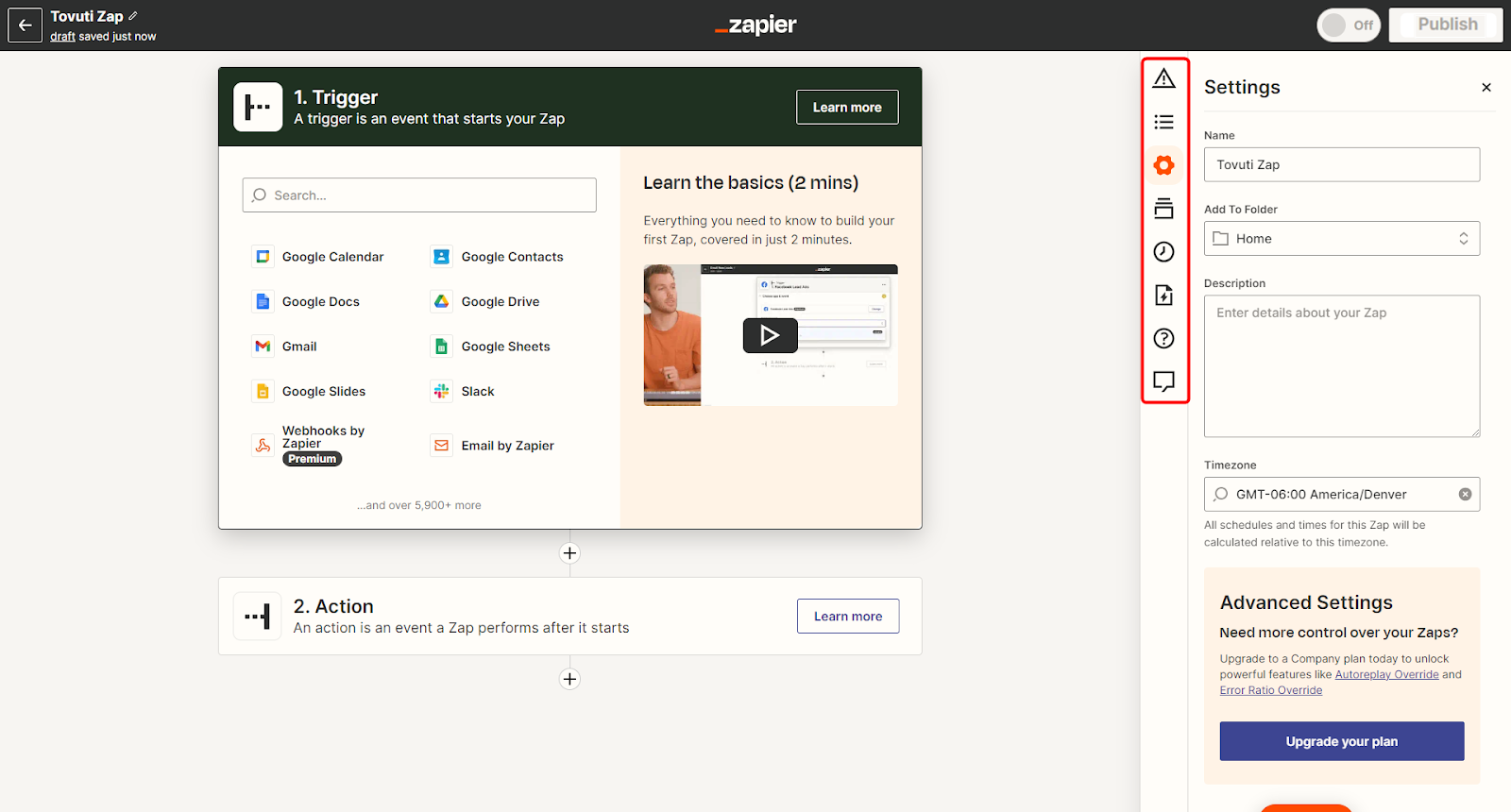Click the draft link under Zap title
1511x812 pixels.
(x=62, y=37)
